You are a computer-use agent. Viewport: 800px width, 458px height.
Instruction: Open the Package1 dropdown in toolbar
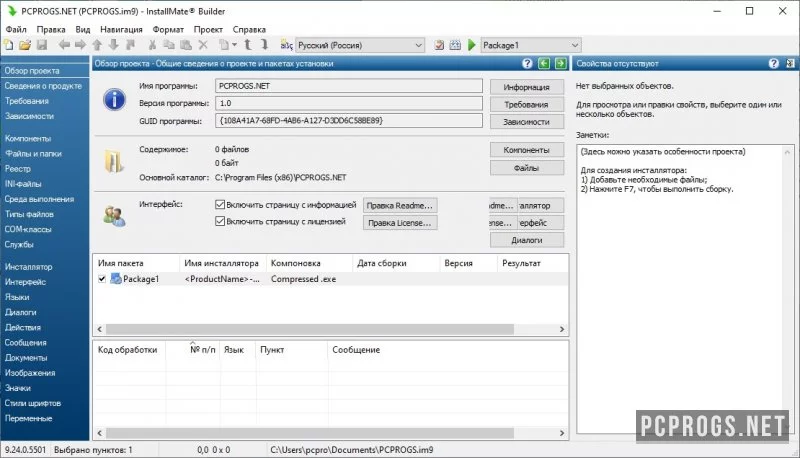tap(530, 45)
